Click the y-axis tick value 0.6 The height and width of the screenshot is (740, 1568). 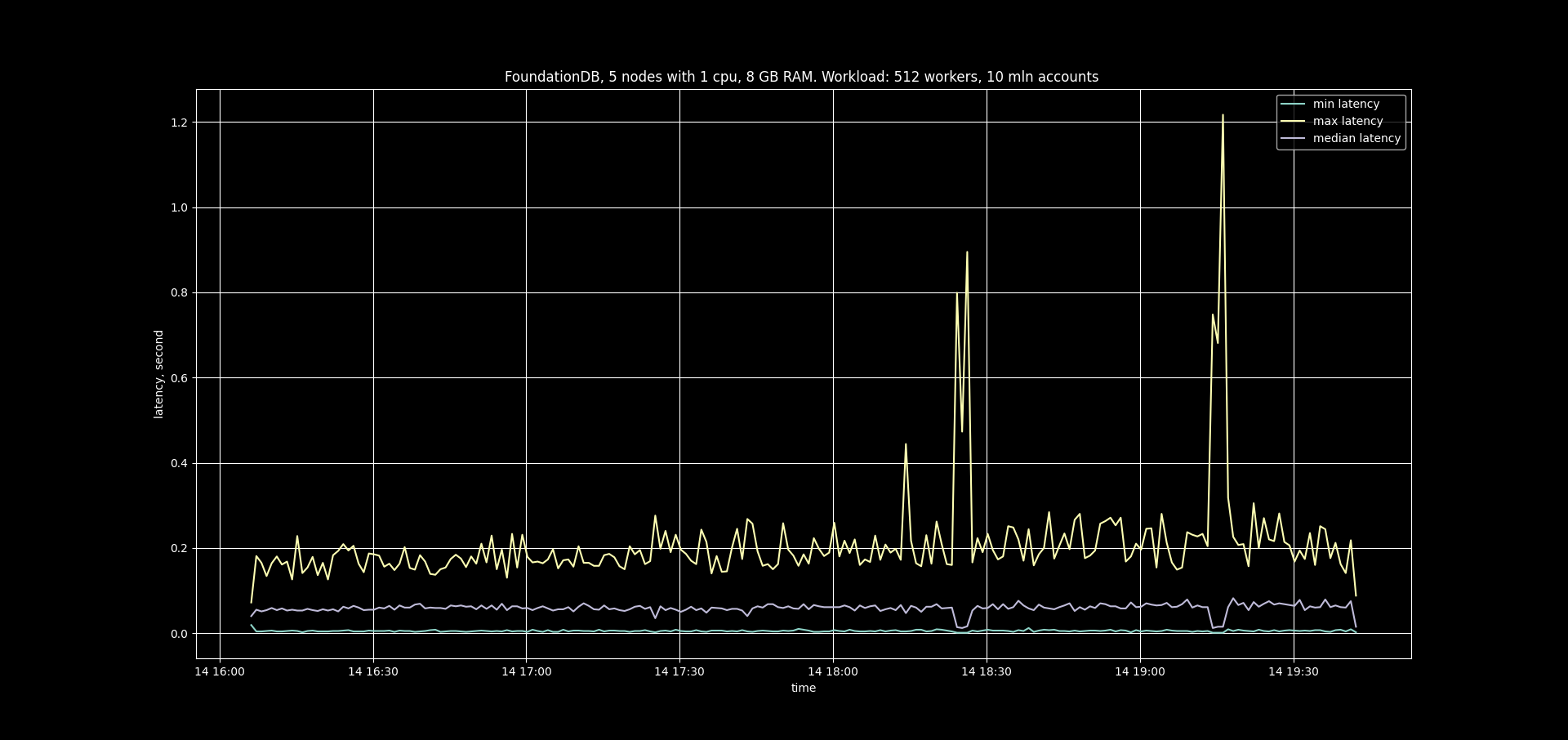click(x=179, y=378)
